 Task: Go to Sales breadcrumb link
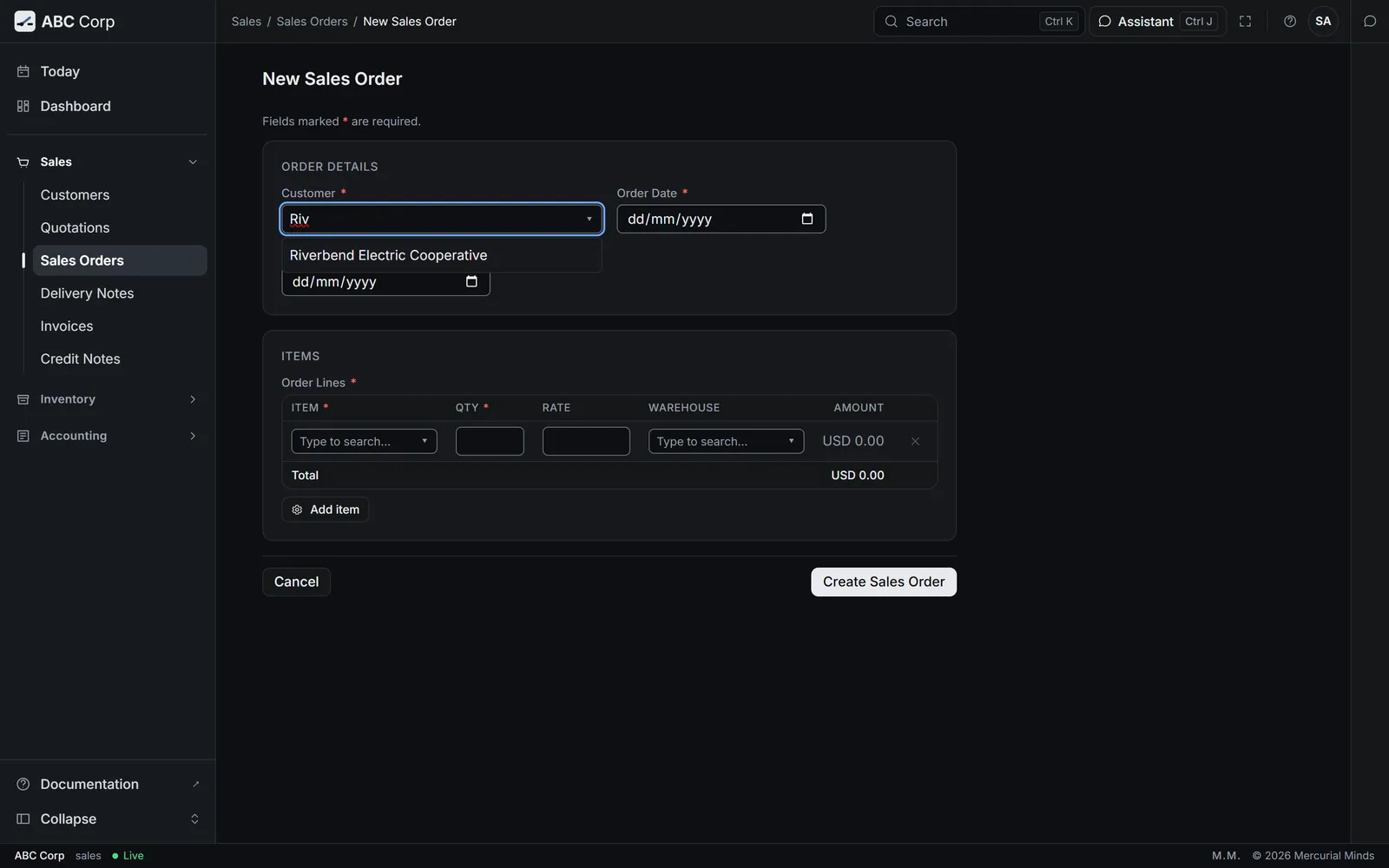point(247,22)
